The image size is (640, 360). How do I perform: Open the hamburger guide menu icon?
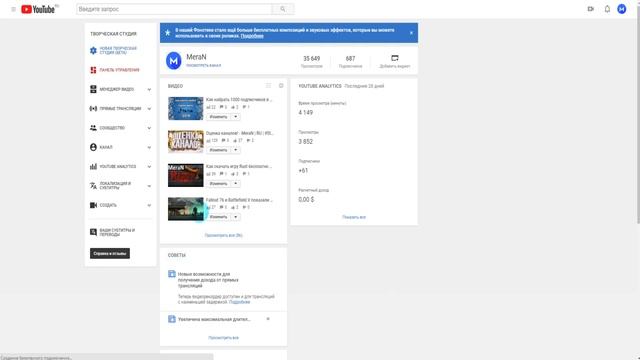(13, 9)
